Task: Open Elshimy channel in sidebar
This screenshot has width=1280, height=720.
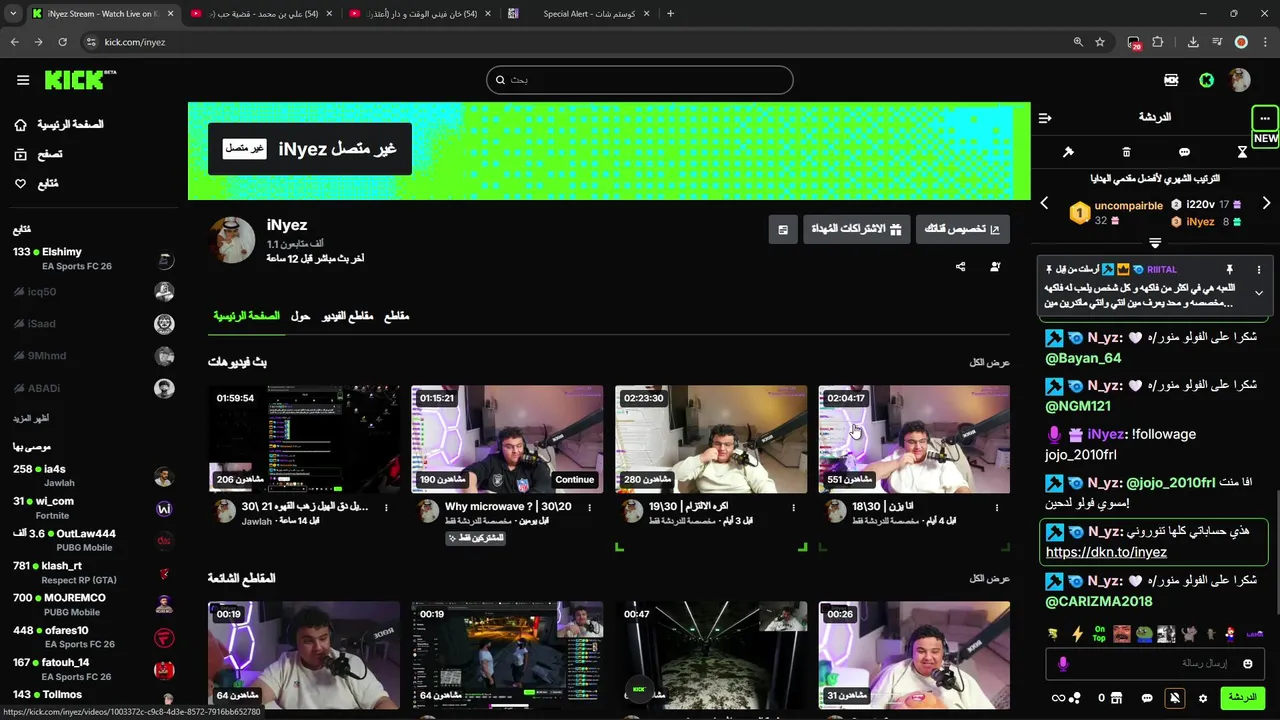Action: 93,259
